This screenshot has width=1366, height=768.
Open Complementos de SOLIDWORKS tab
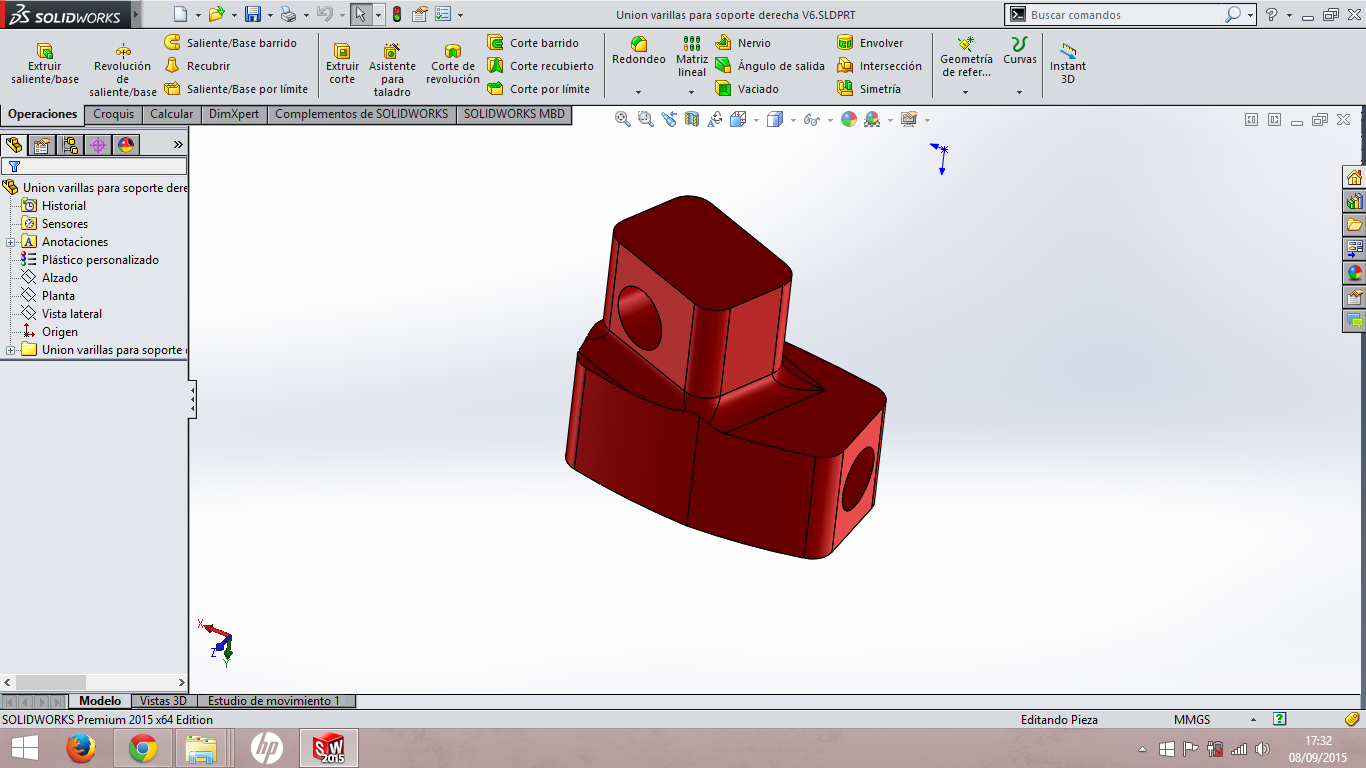(362, 114)
